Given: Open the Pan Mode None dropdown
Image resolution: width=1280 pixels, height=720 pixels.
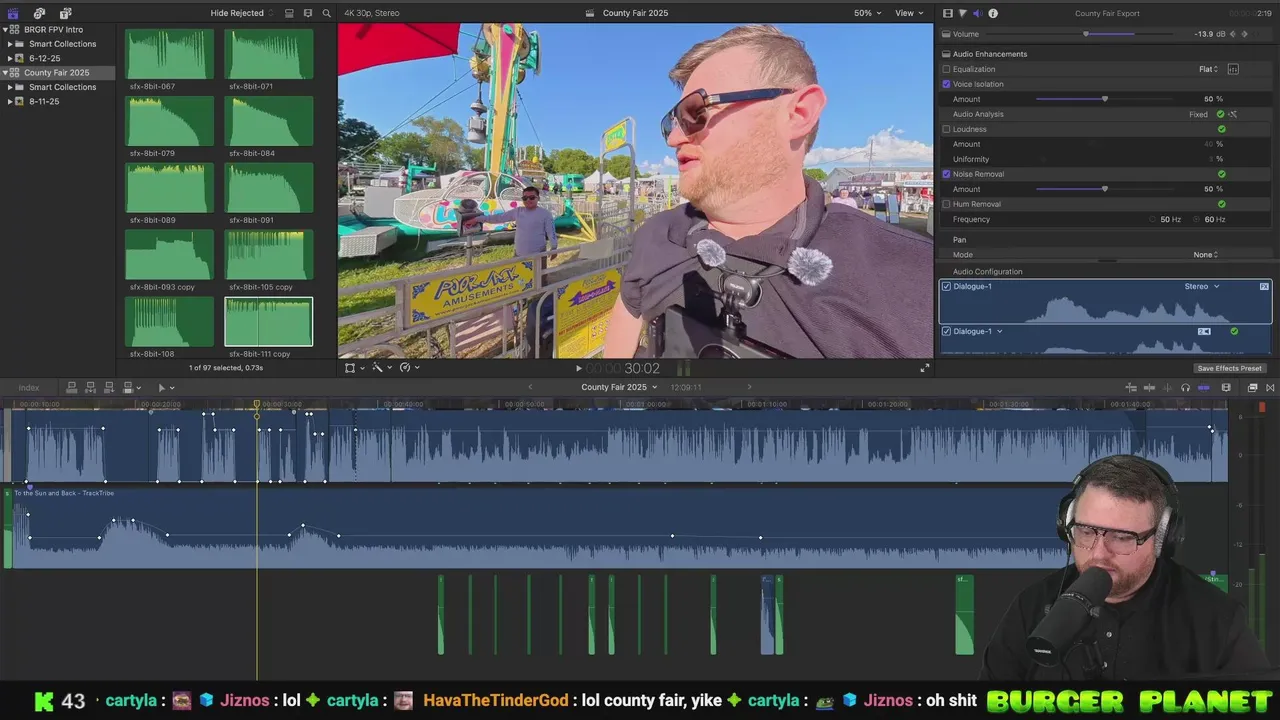Looking at the screenshot, I should [1206, 254].
